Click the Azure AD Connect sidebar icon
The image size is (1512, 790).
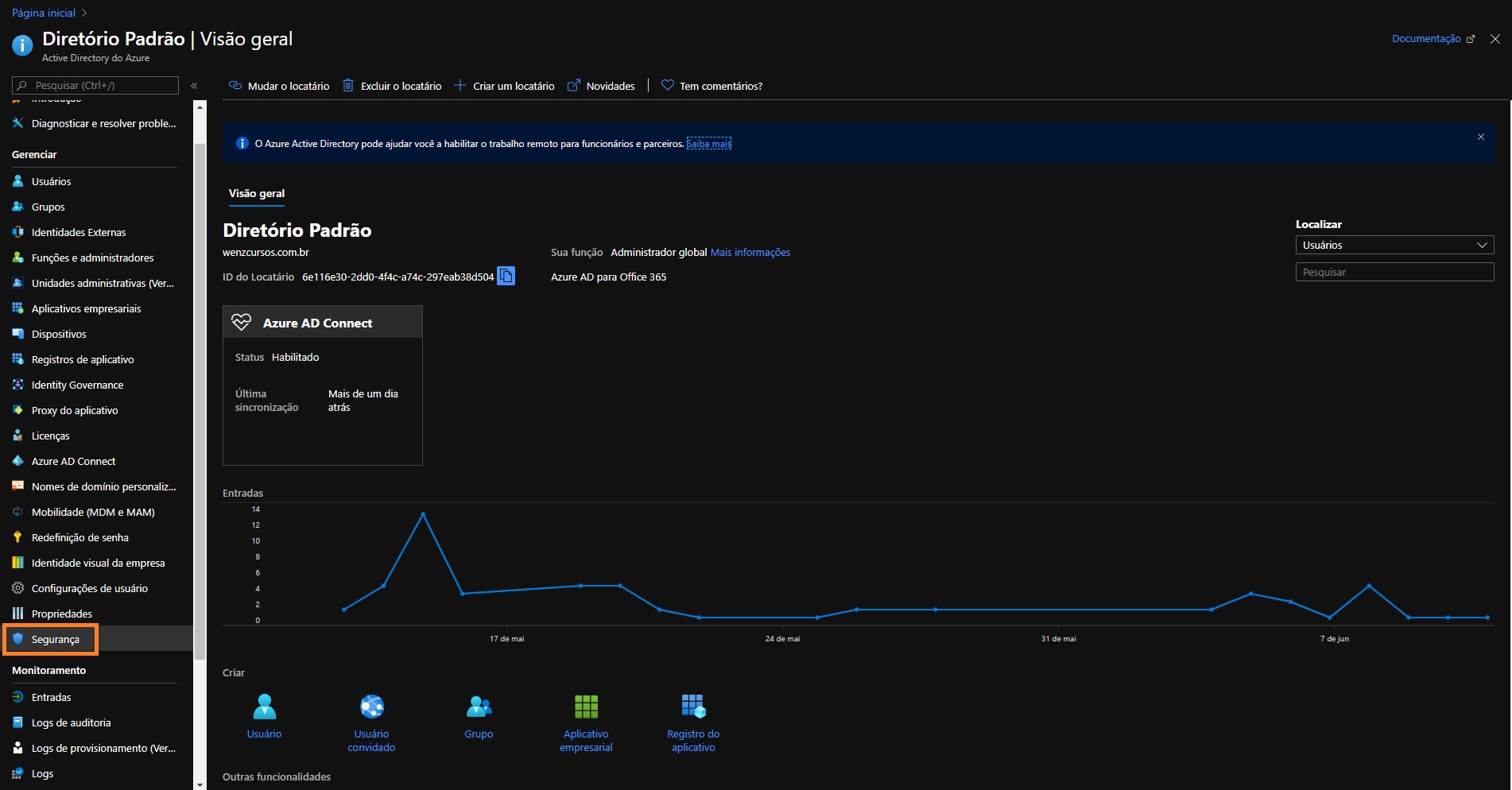(x=17, y=461)
